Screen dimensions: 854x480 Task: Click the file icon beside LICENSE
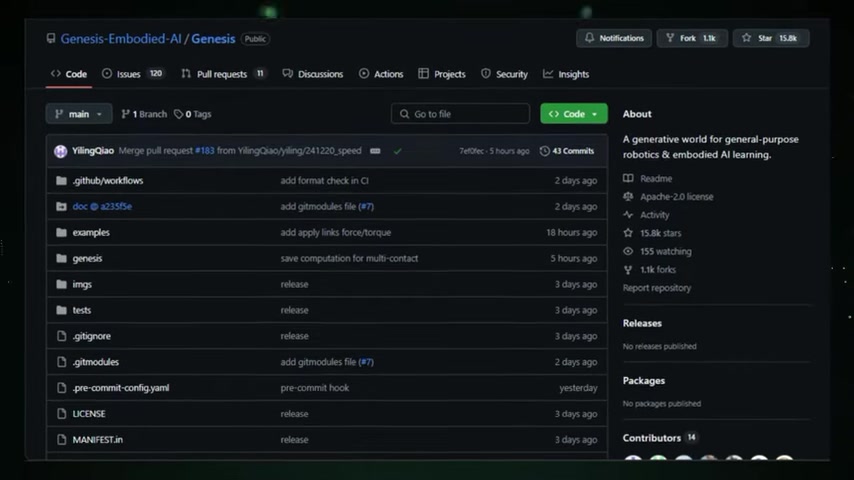coord(62,414)
